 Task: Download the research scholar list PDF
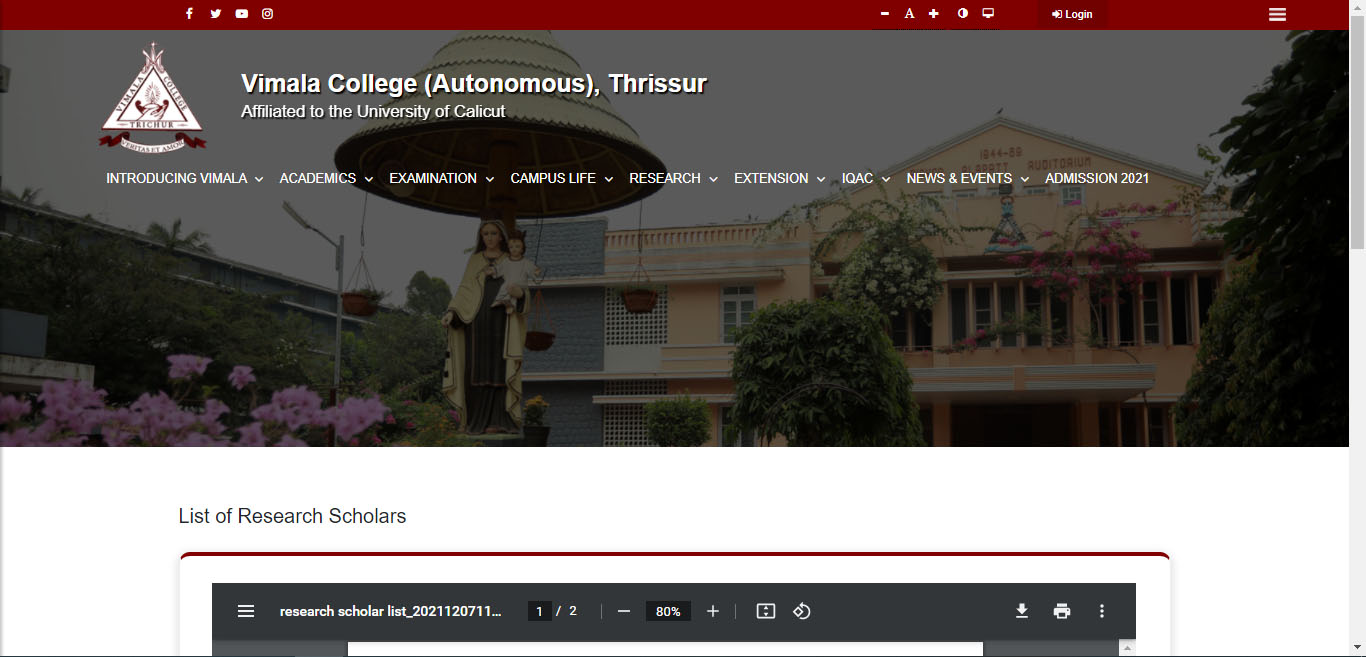point(1022,611)
